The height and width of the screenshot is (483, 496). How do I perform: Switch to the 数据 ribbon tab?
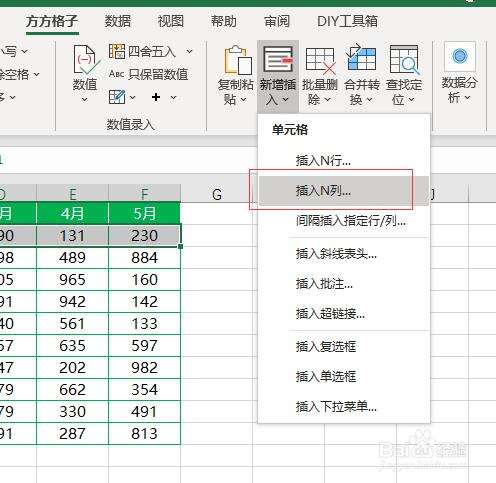click(118, 21)
